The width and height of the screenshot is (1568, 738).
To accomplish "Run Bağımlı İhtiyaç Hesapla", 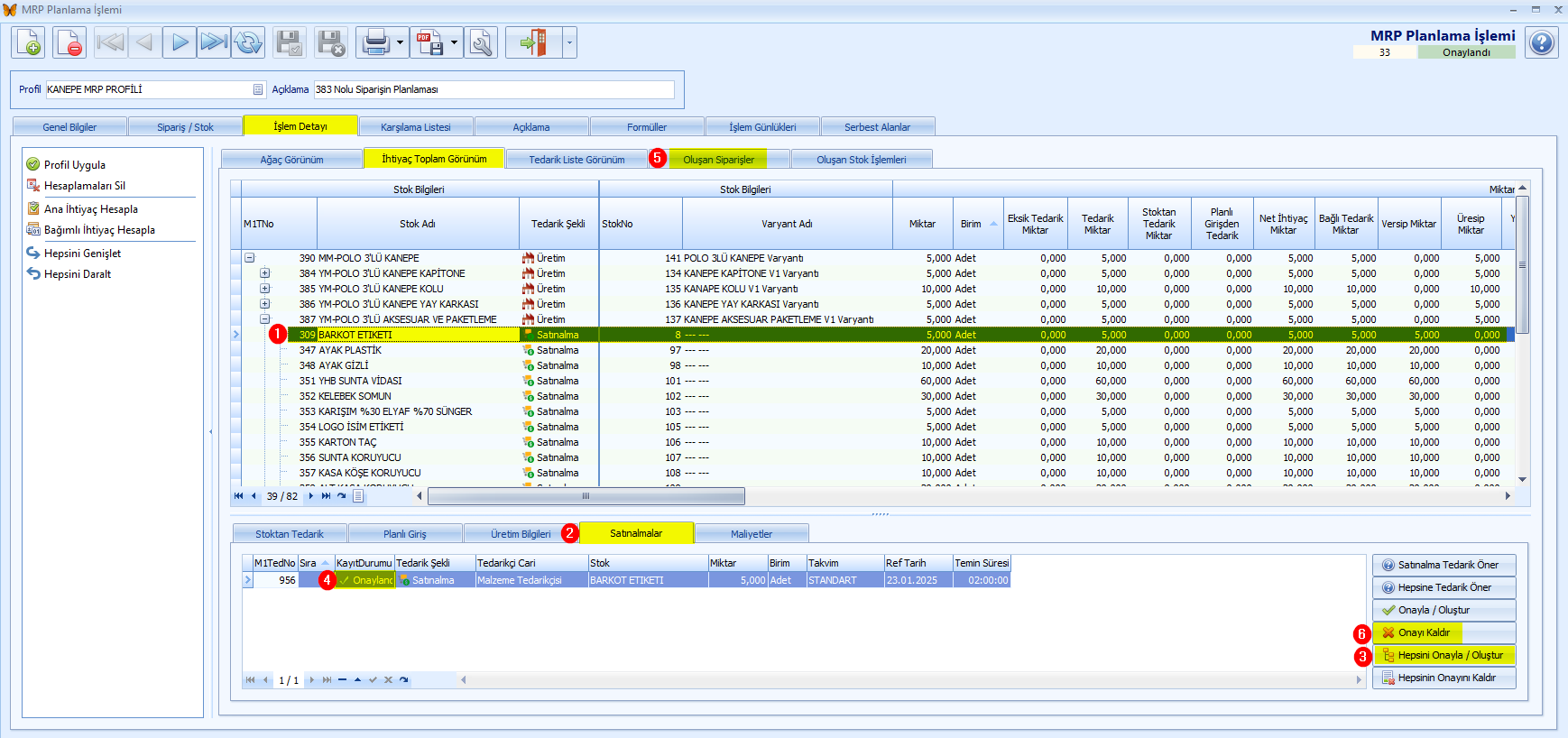I will [x=99, y=230].
